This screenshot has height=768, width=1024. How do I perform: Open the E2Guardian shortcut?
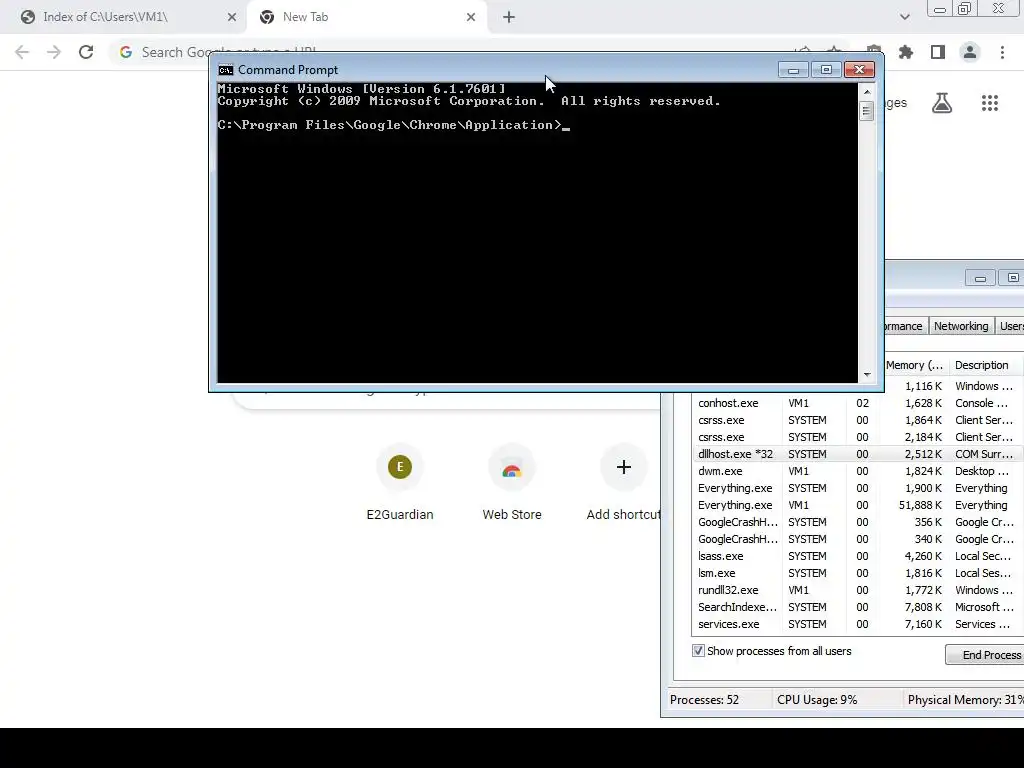(x=400, y=484)
